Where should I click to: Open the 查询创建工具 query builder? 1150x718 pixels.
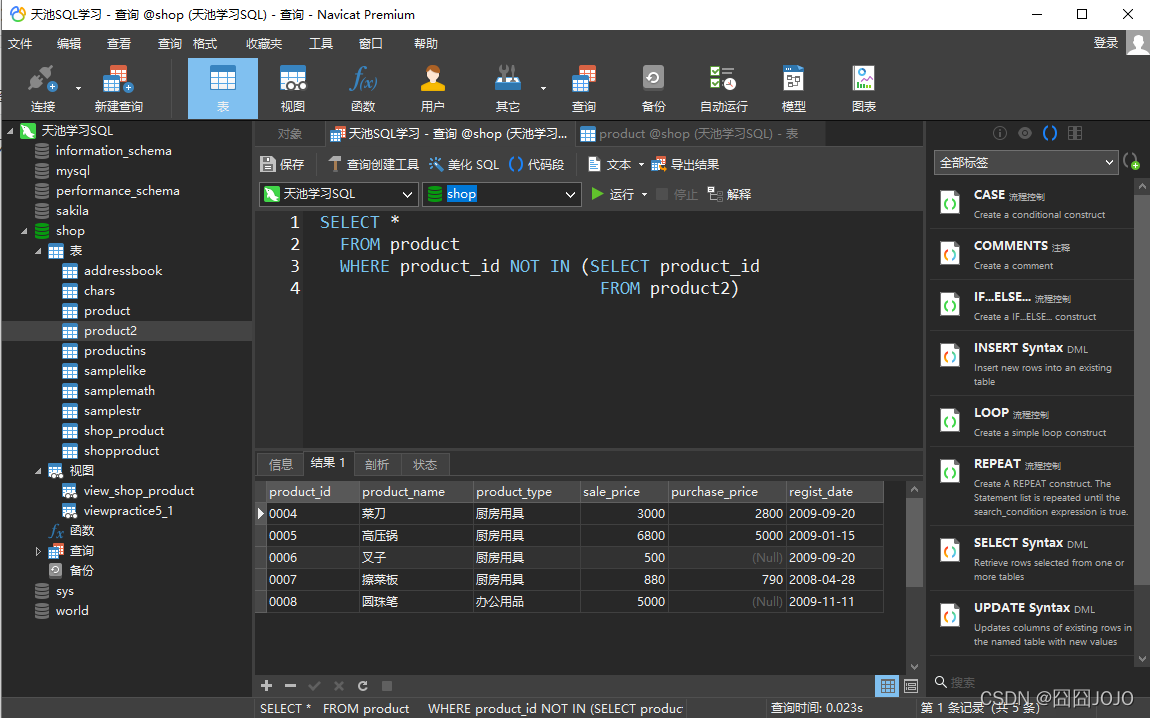(373, 164)
